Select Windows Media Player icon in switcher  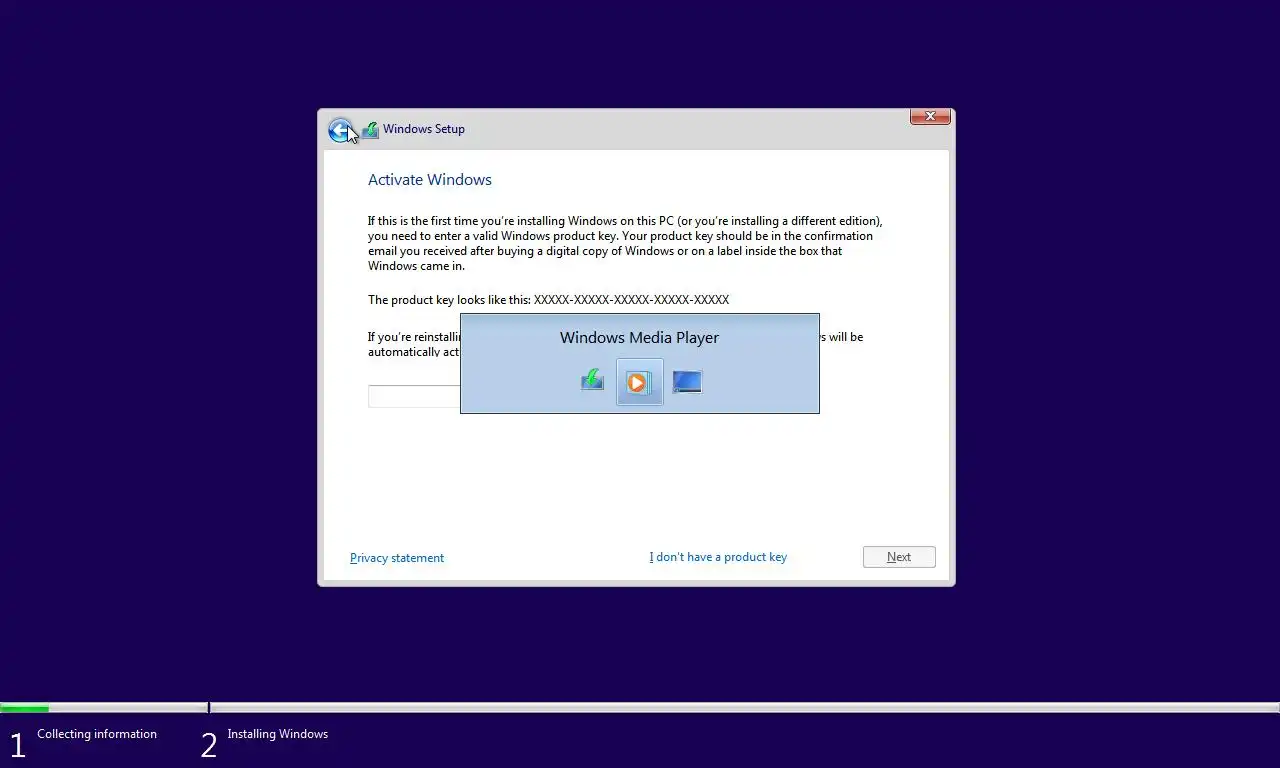point(640,381)
